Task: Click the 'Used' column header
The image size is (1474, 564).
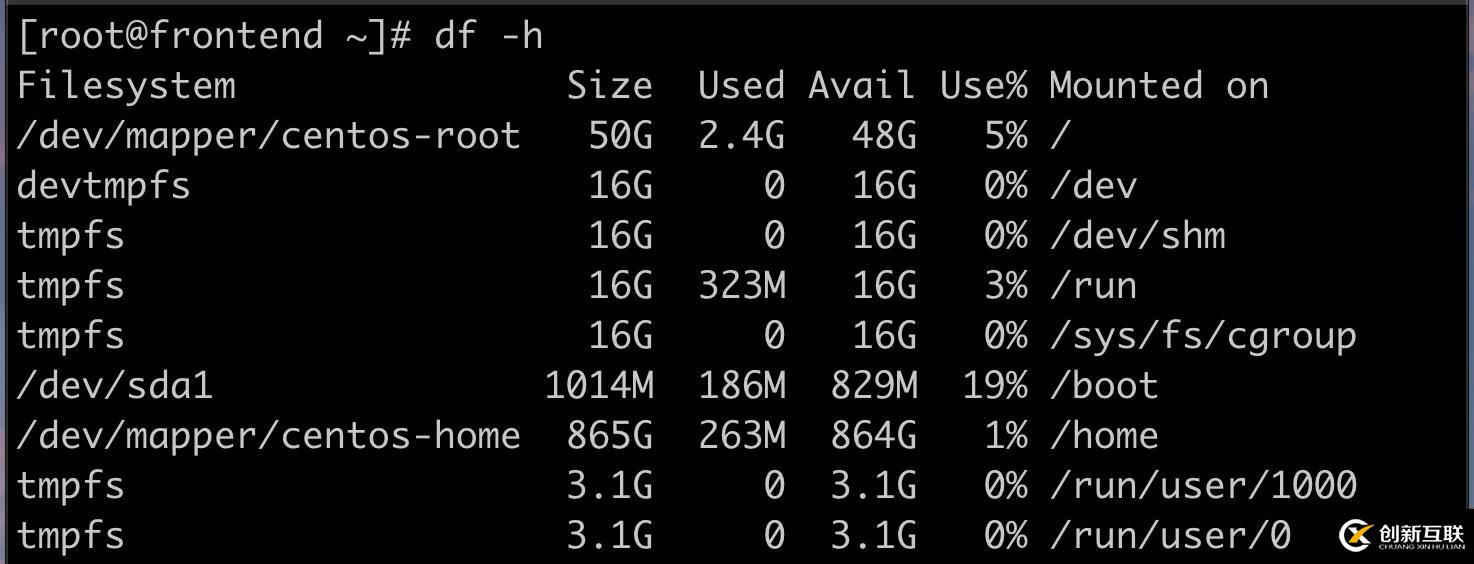Action: 741,86
